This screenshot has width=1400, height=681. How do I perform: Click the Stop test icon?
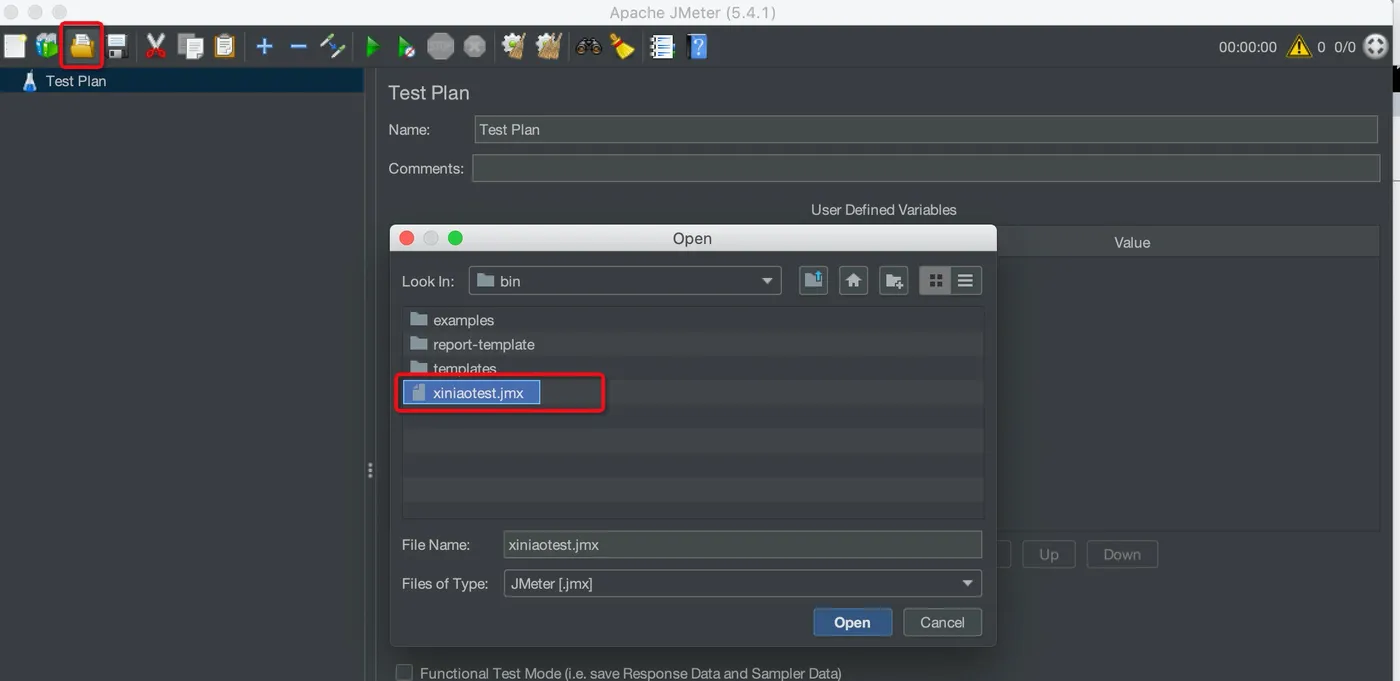tap(440, 46)
